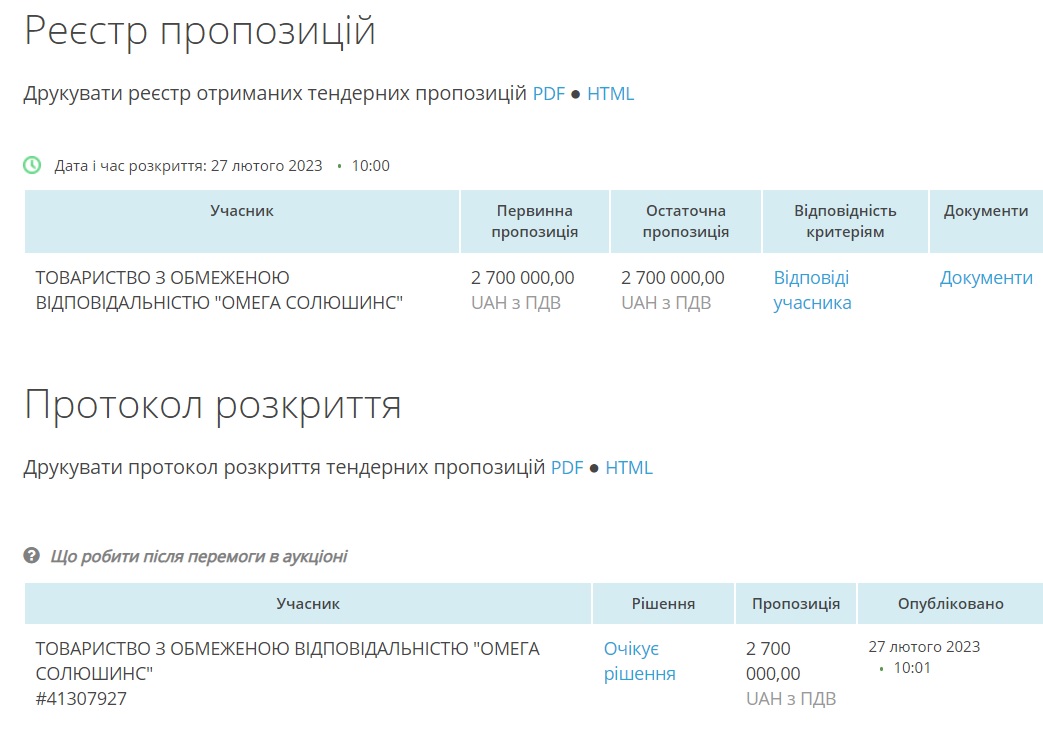This screenshot has height=729, width=1043.
Task: Select participant name in the protocol table
Action: [x=287, y=661]
